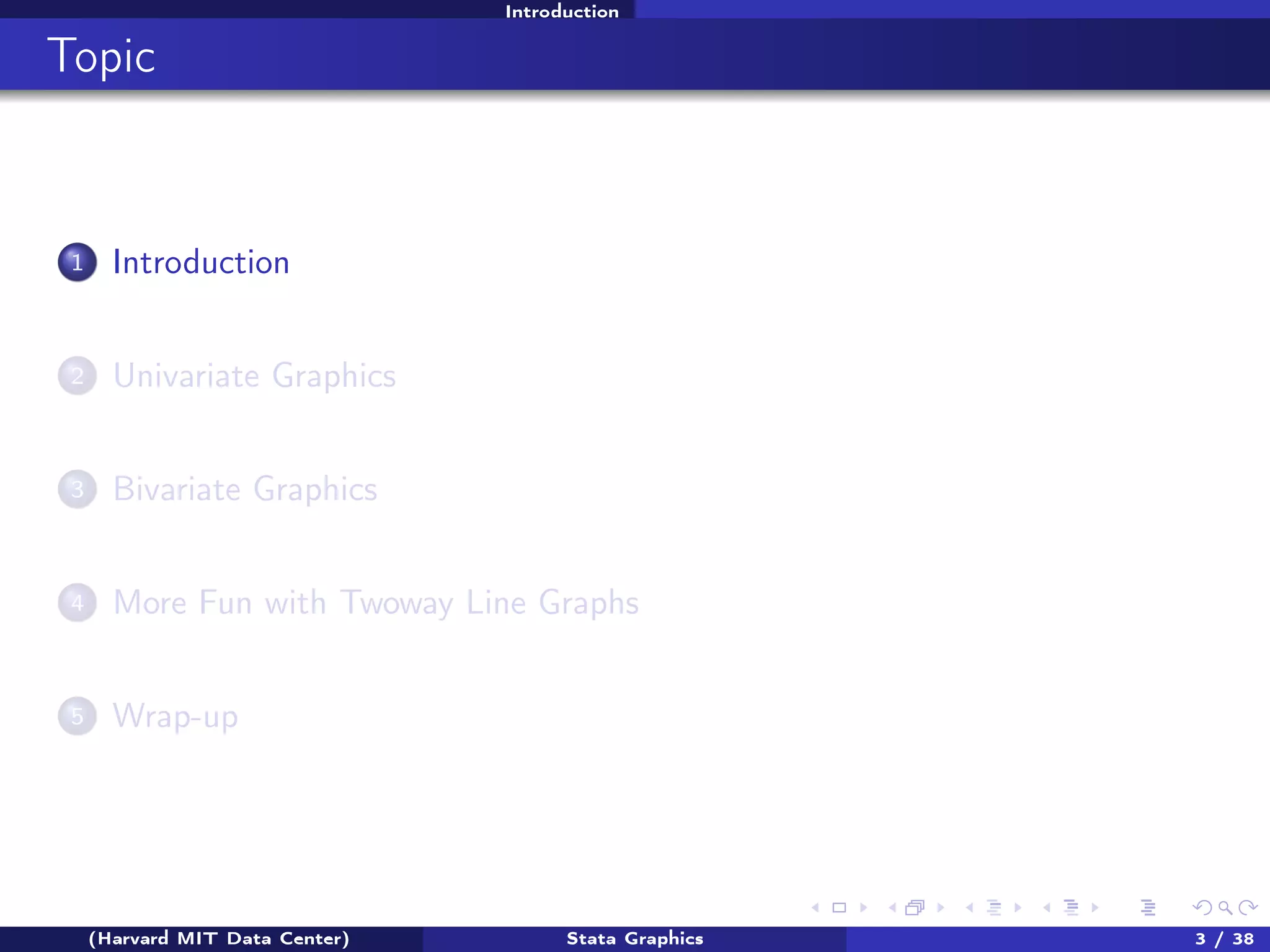Click the stacked frames navigation icon
The width and height of the screenshot is (1270, 952).
coord(915,907)
